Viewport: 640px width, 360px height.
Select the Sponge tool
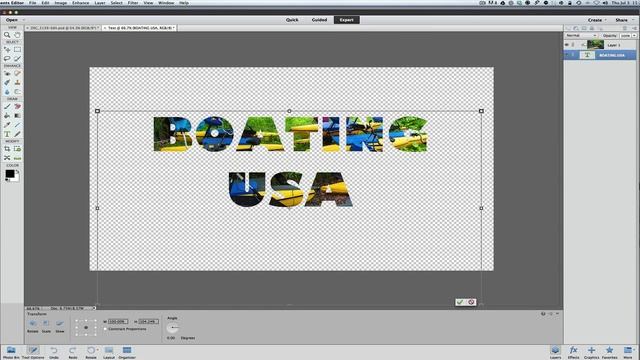click(17, 92)
